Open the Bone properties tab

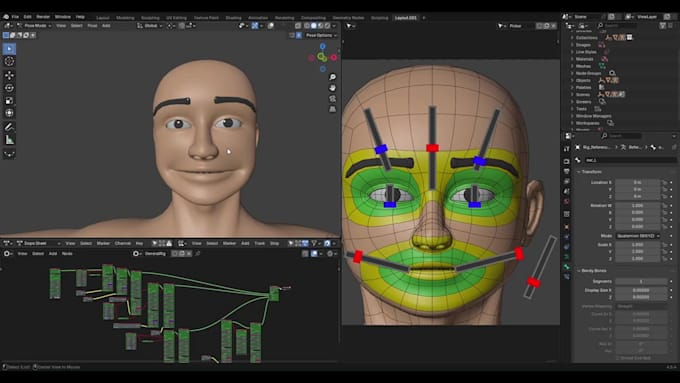567,266
